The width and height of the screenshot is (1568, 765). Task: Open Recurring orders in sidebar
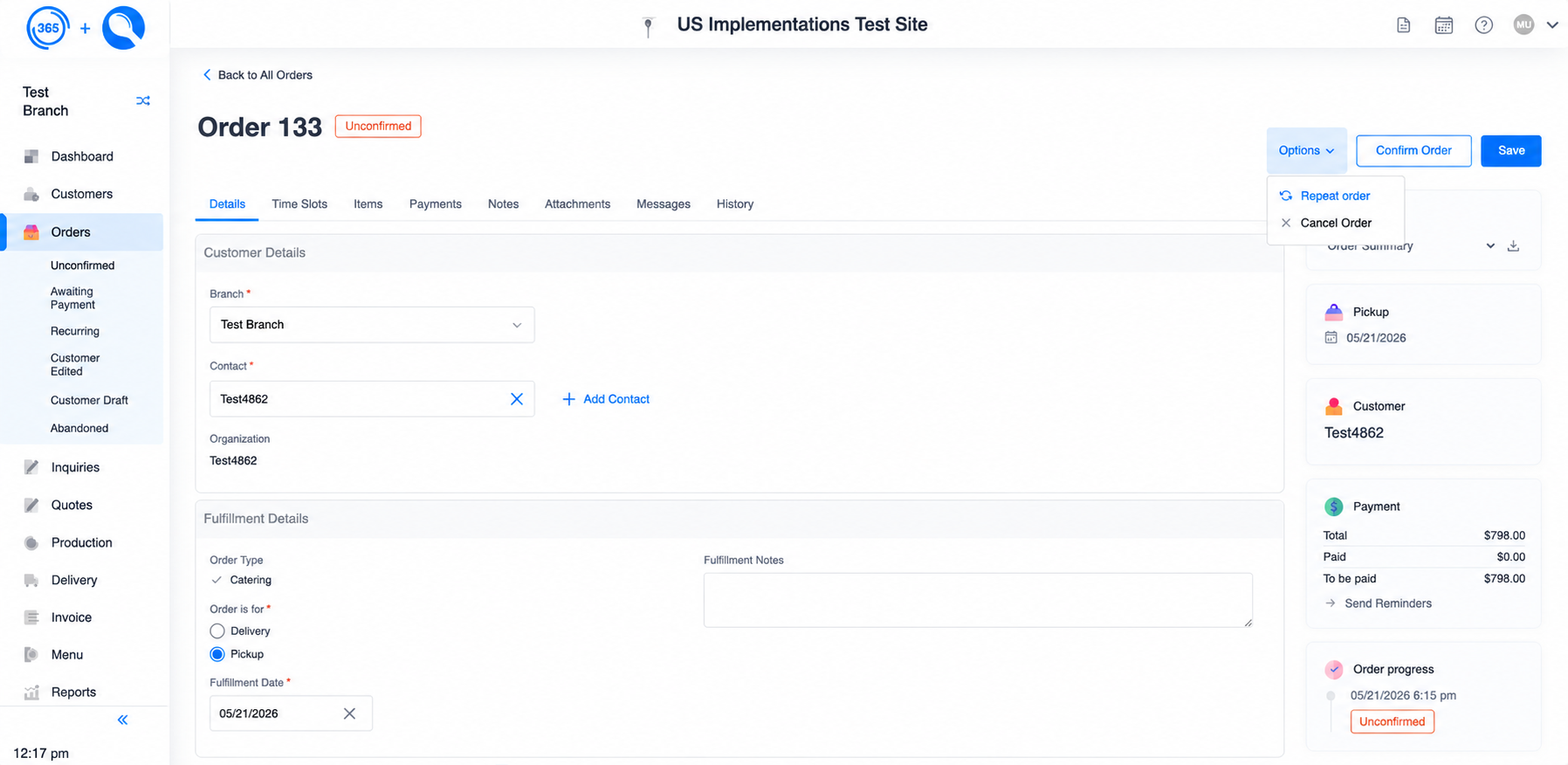tap(75, 331)
